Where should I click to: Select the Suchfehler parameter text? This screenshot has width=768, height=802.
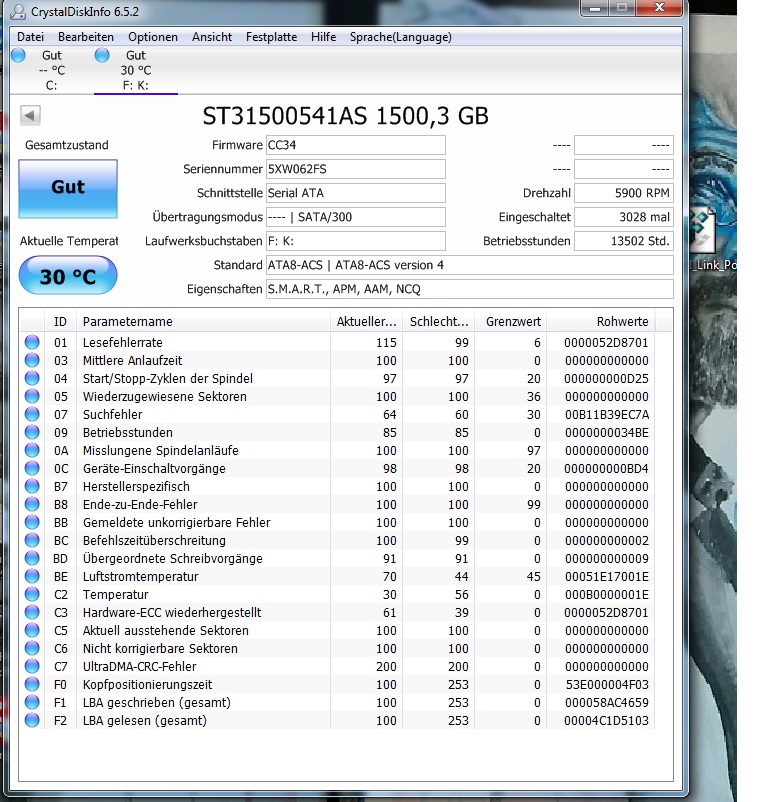112,414
